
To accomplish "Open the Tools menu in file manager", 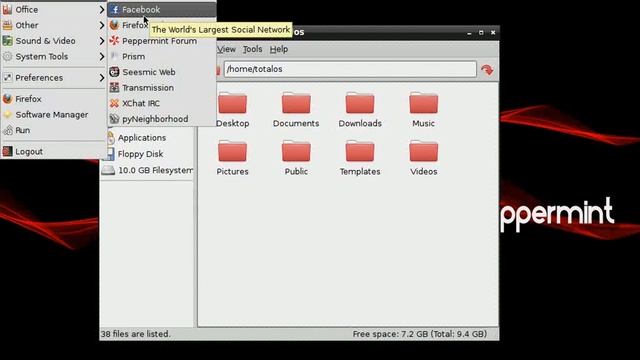I will click(253, 49).
